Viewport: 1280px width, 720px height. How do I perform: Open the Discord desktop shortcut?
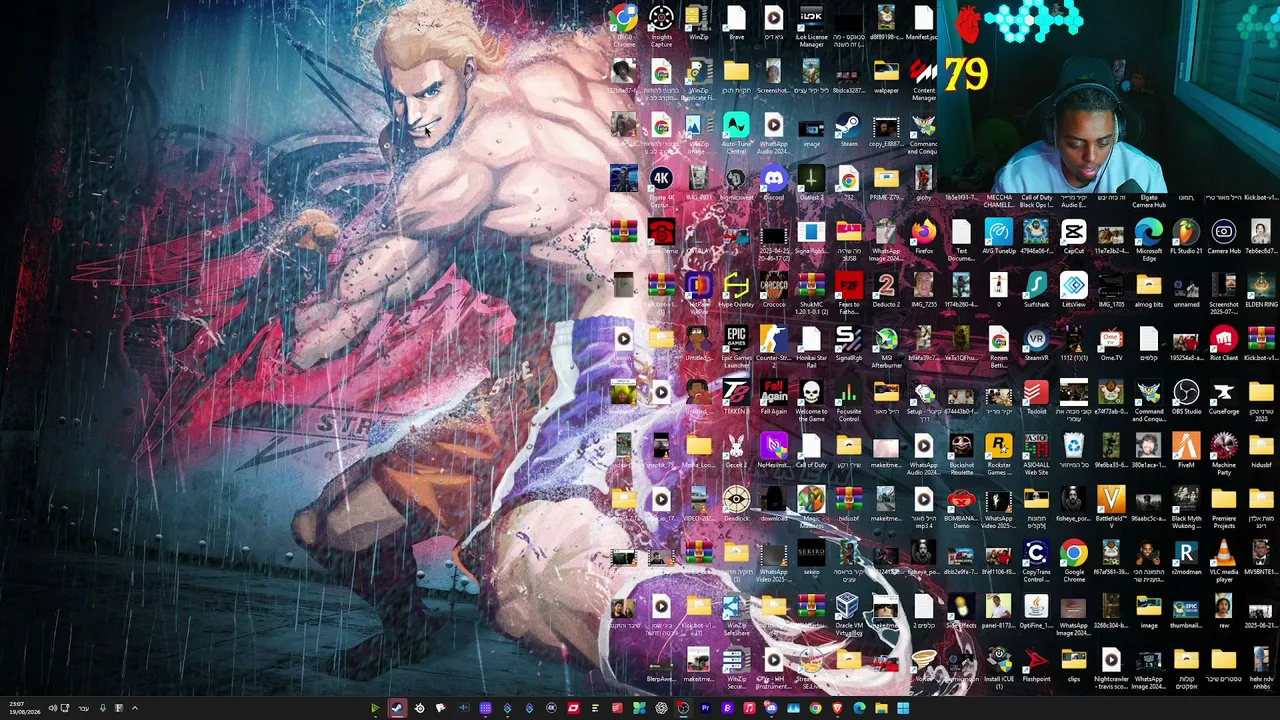(773, 185)
